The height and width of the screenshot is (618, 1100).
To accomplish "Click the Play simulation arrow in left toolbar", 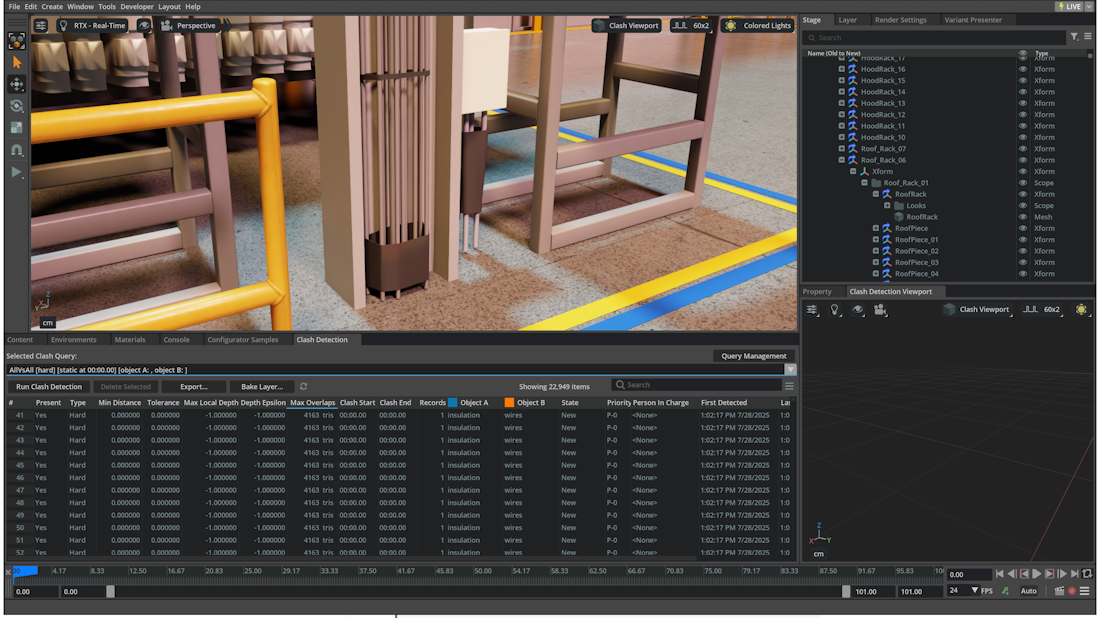I will [16, 172].
